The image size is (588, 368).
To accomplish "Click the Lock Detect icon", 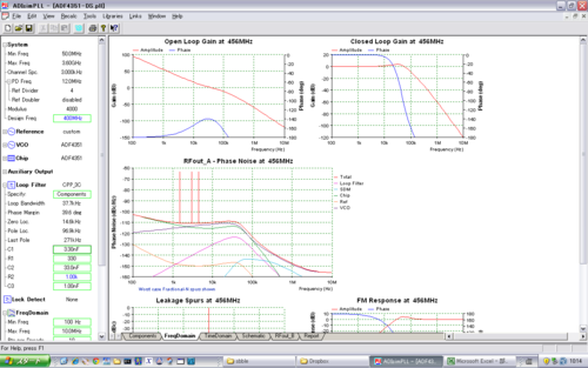I will 8,299.
